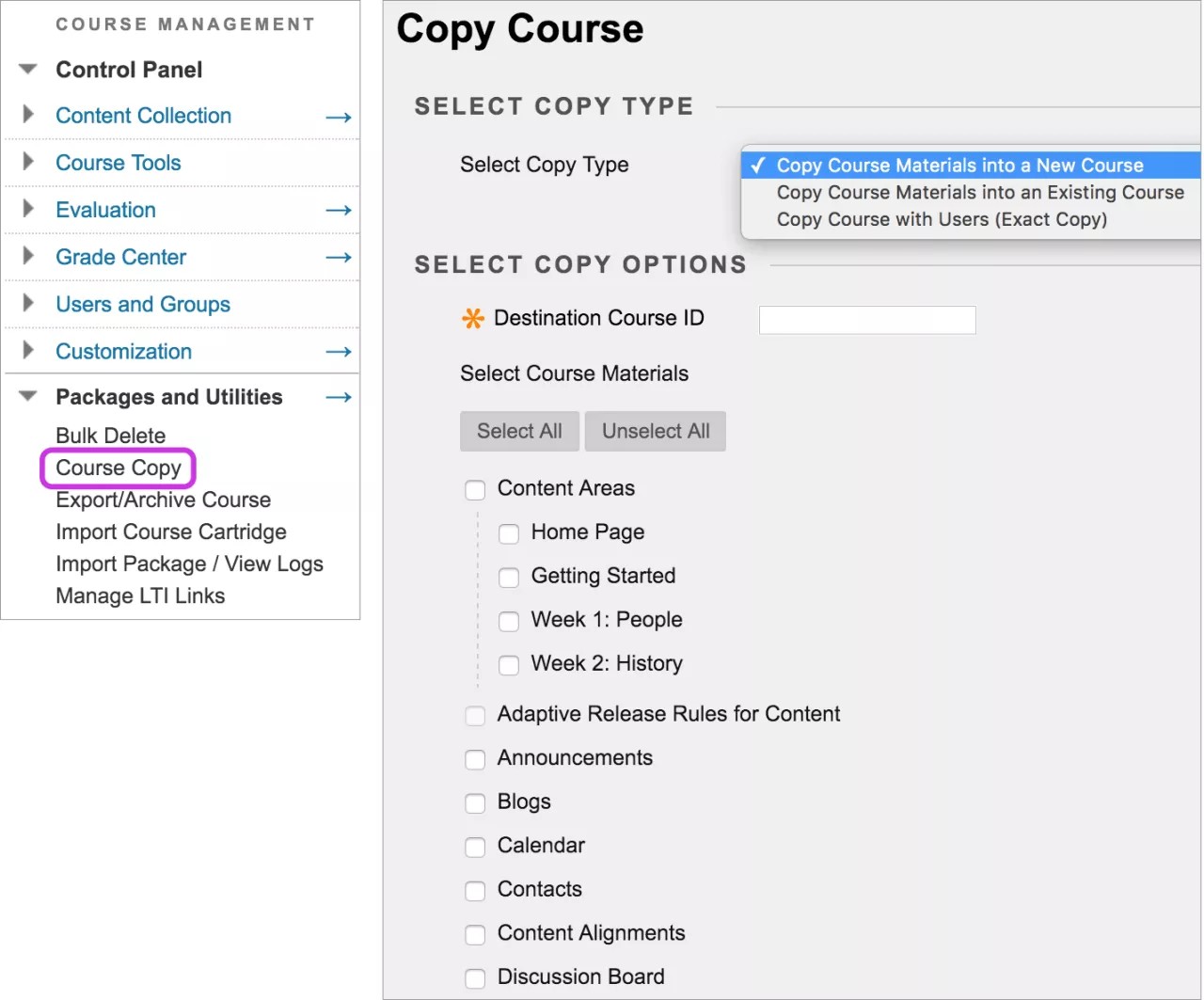Screen dimensions: 1204x1000
Task: Open Import Package / View Logs
Action: pyautogui.click(x=189, y=563)
